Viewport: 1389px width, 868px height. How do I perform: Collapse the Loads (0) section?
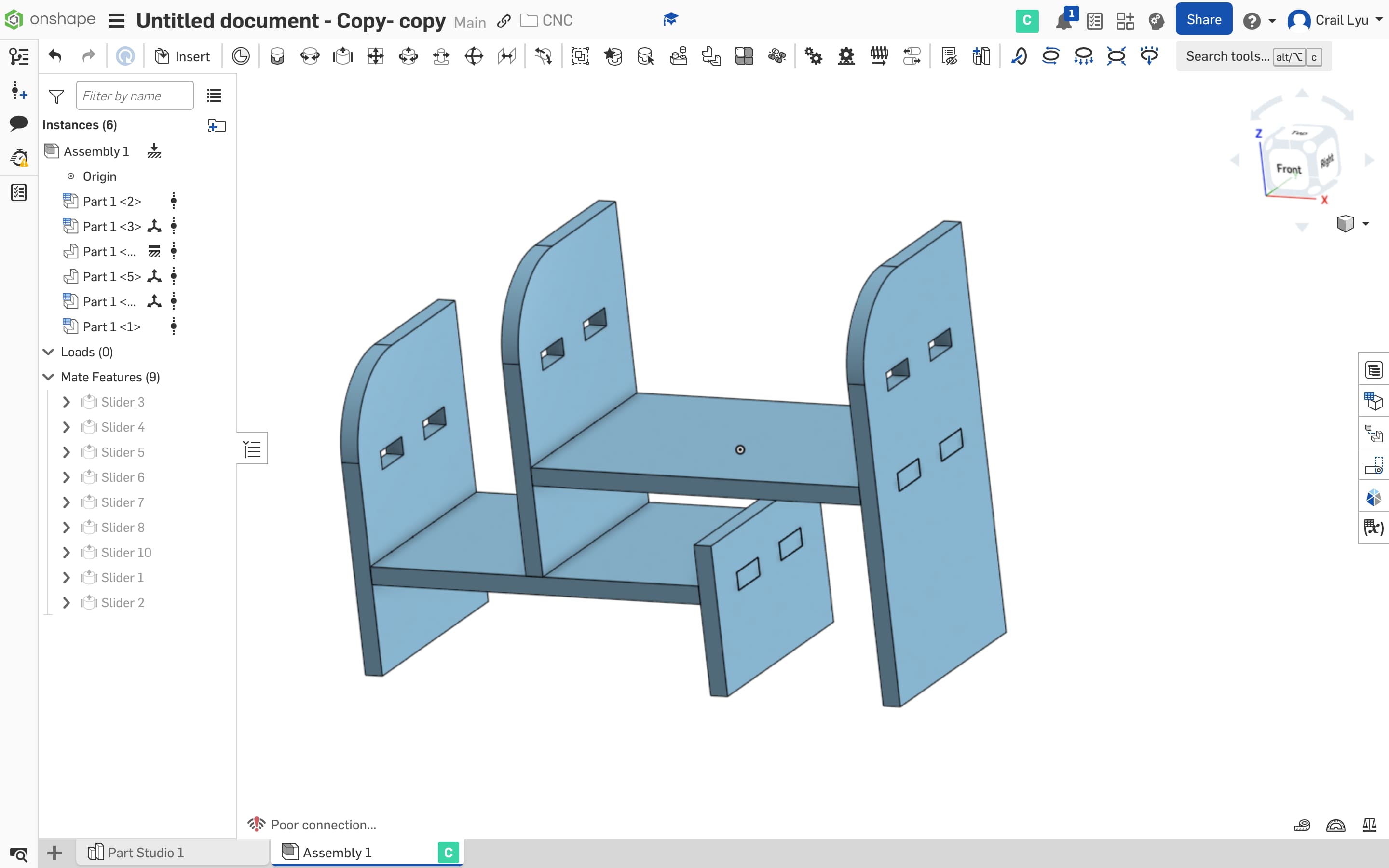(49, 352)
